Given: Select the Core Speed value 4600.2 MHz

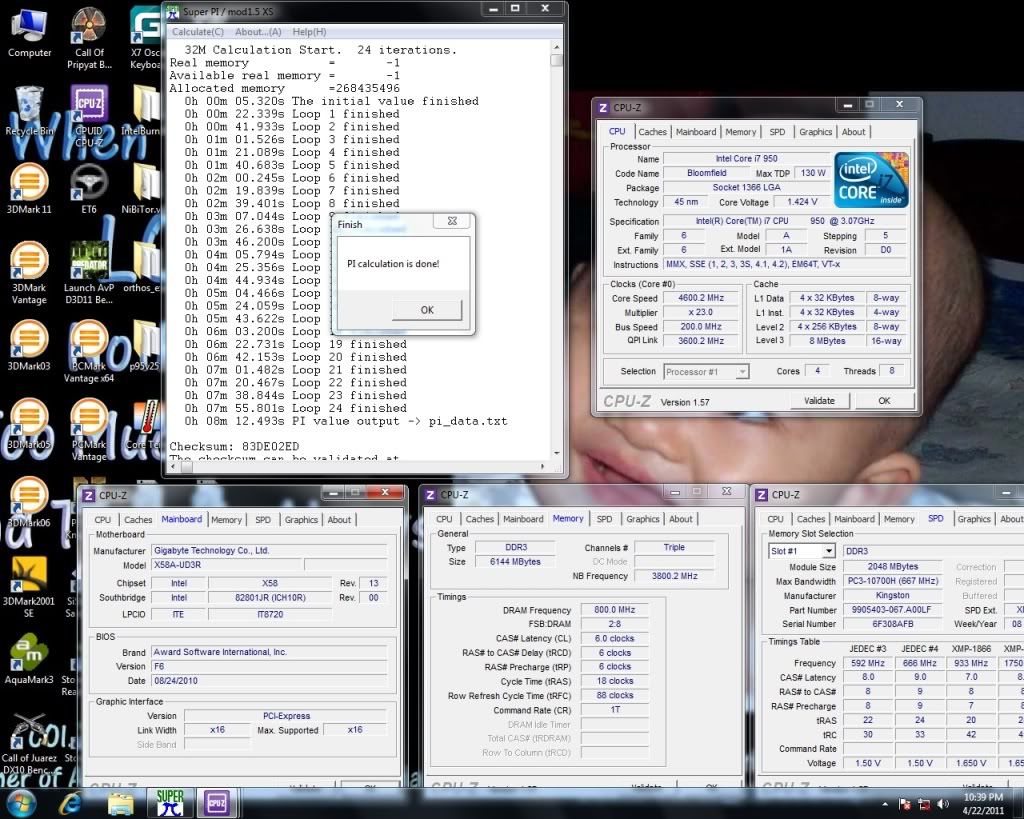Looking at the screenshot, I should click(701, 298).
